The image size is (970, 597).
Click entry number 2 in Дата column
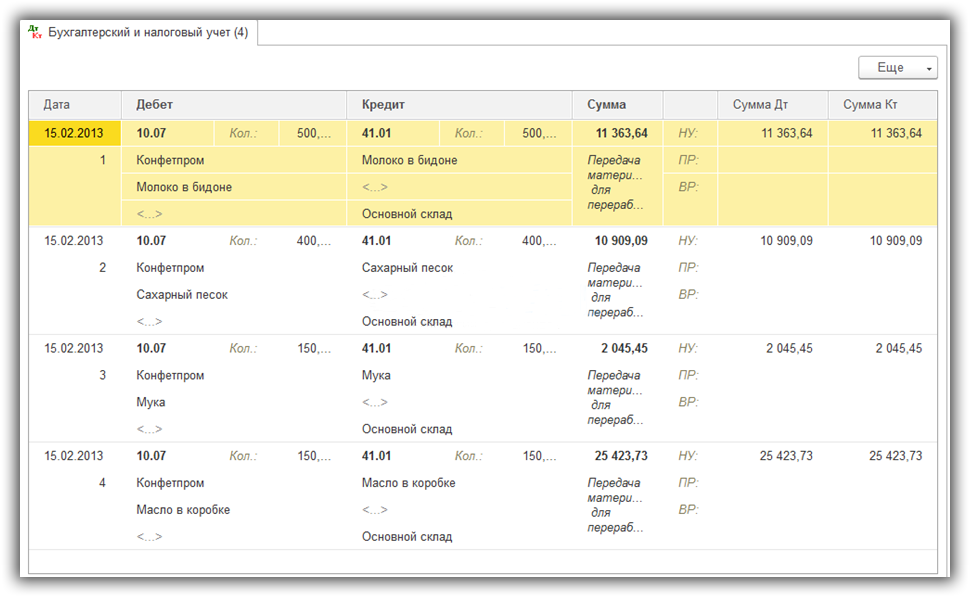tap(102, 268)
